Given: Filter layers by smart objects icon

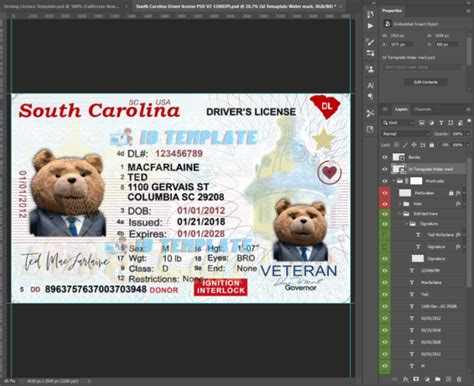Looking at the screenshot, I should pyautogui.click(x=460, y=123).
